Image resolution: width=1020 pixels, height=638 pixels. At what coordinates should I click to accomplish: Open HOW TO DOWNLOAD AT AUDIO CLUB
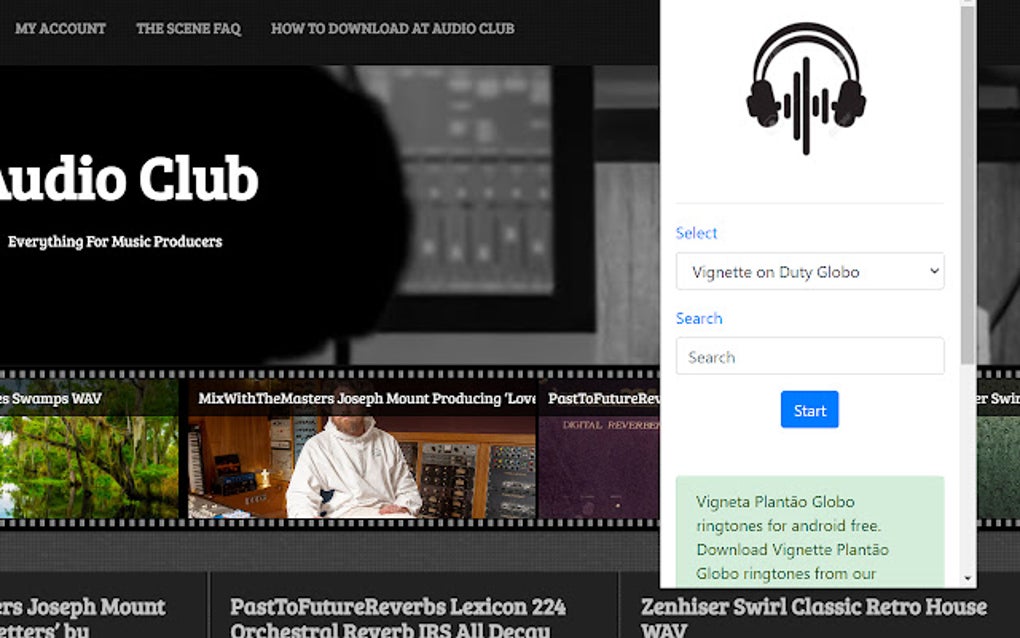(392, 29)
